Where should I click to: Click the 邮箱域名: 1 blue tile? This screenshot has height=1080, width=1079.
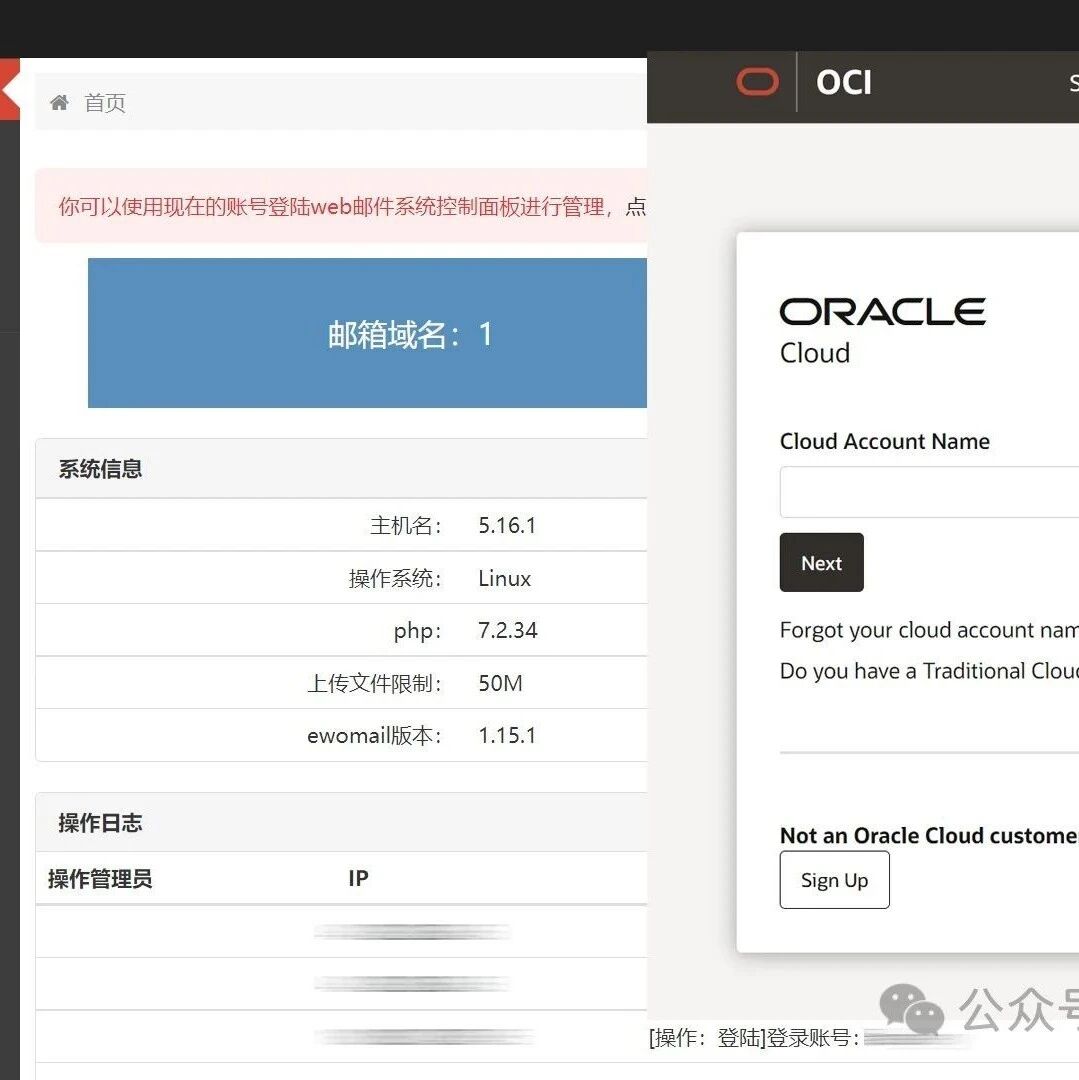[x=367, y=333]
